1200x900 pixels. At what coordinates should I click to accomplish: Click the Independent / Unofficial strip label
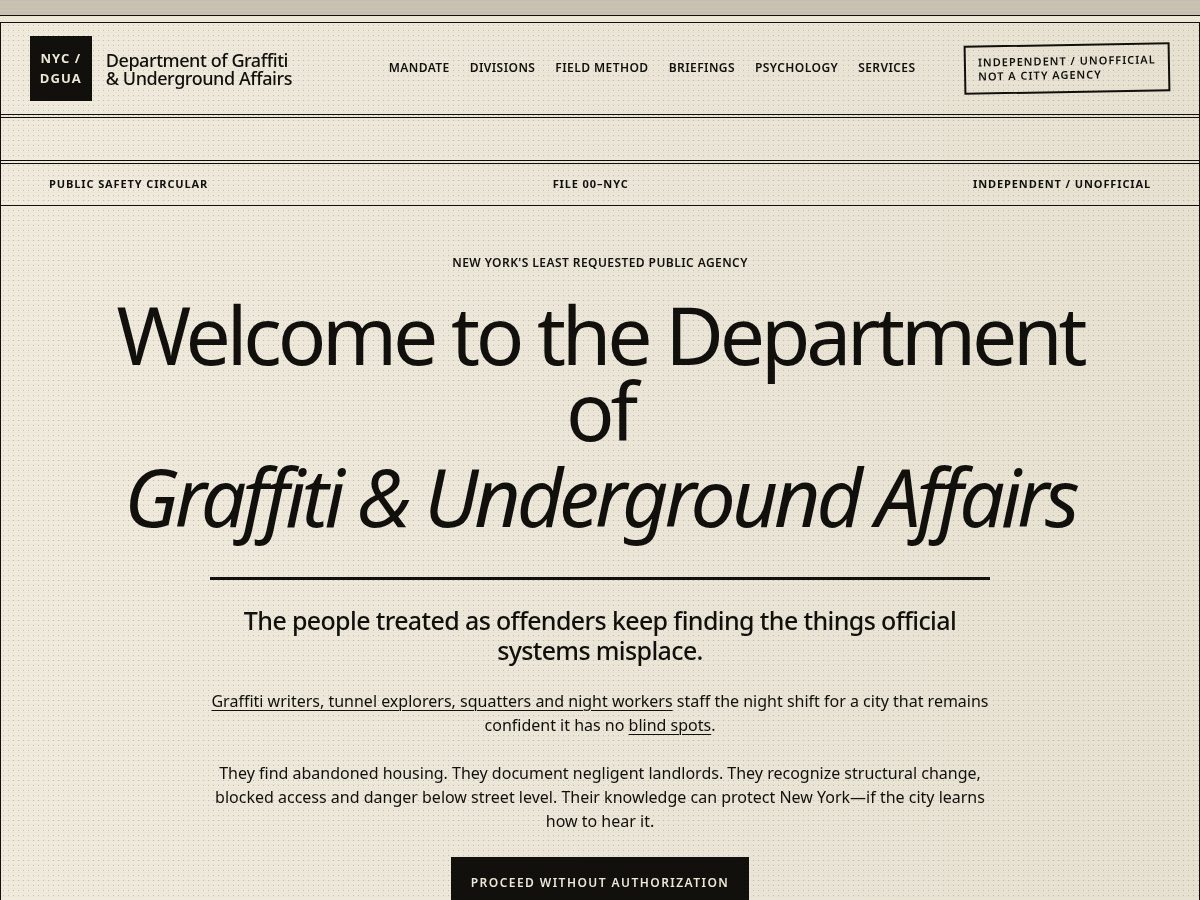tap(1061, 184)
